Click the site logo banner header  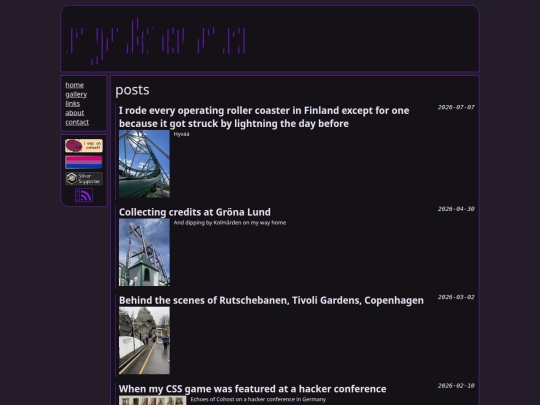click(x=270, y=39)
